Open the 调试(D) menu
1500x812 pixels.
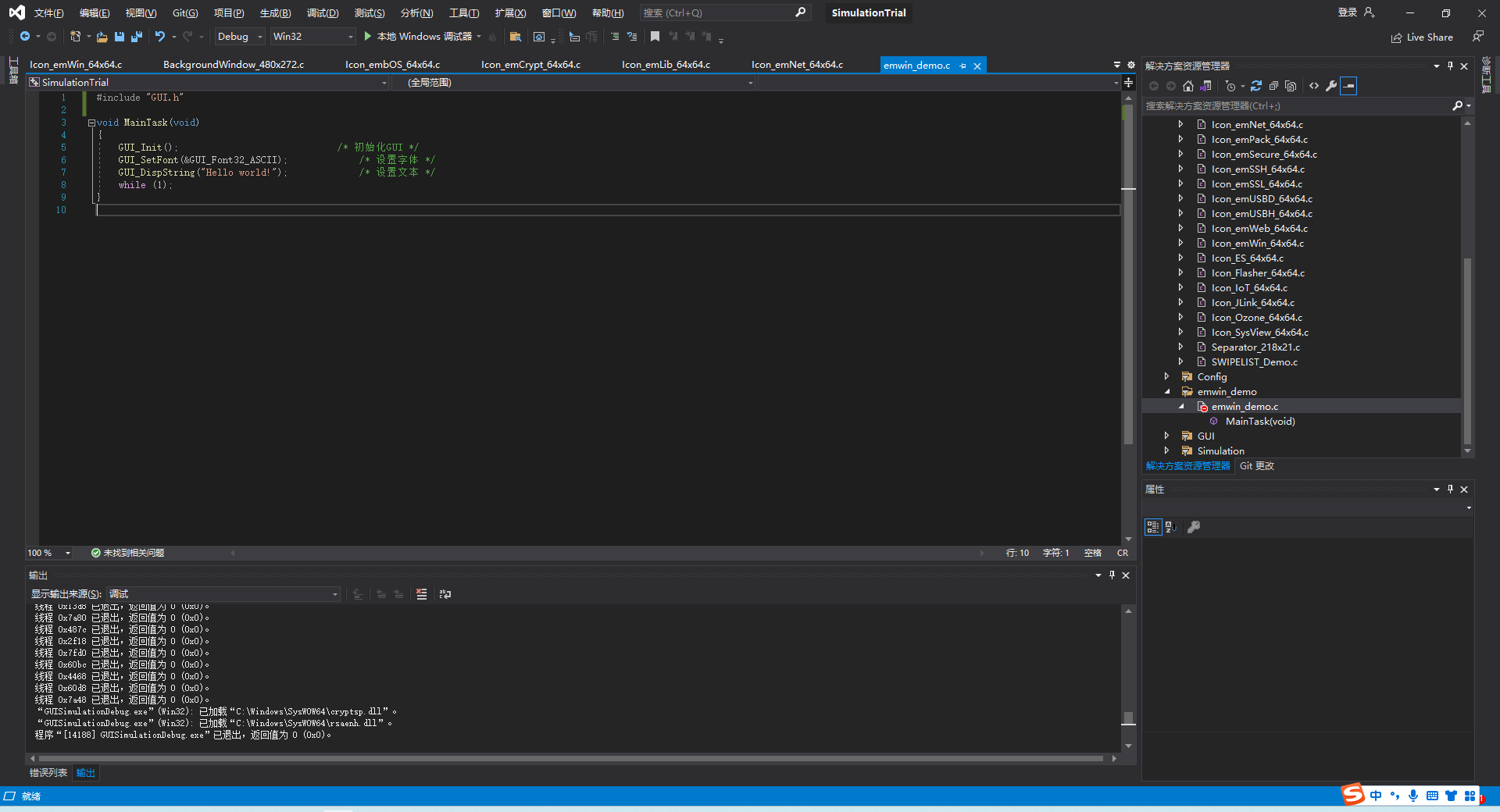(x=323, y=13)
